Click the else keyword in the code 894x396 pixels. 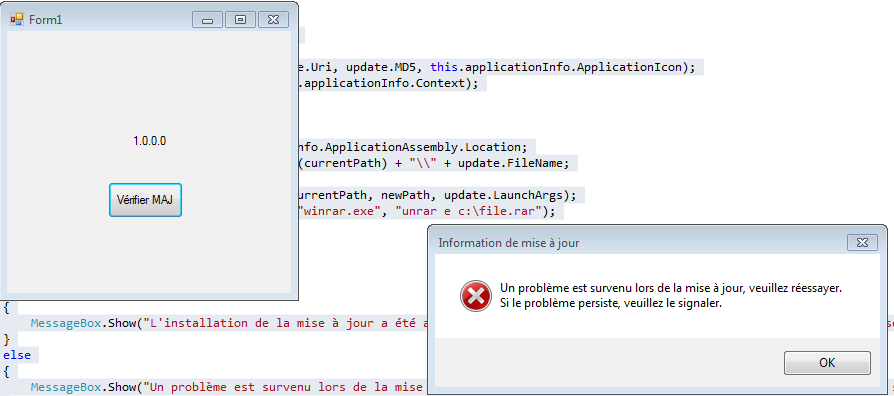point(17,355)
